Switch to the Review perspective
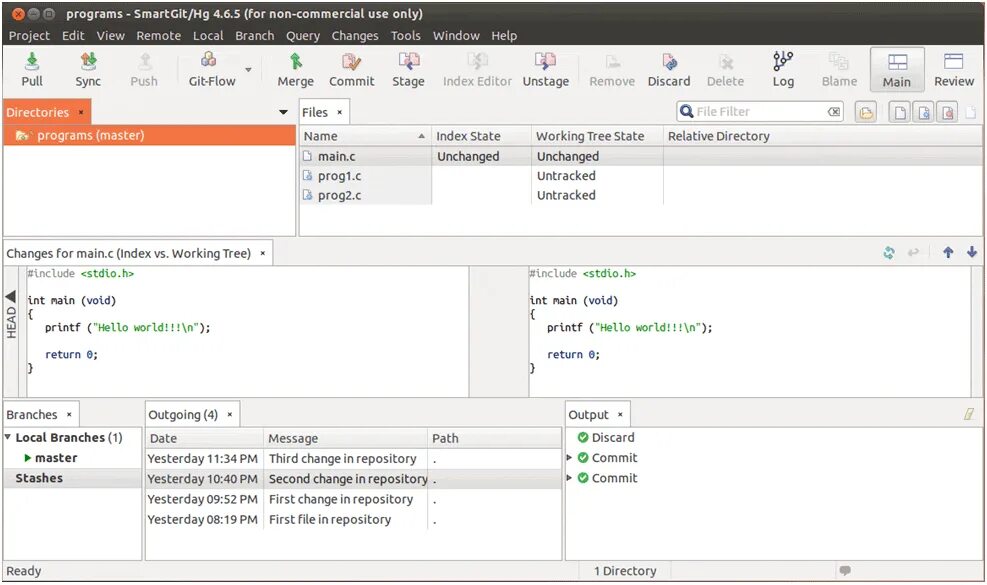Screen dimensions: 987x585 [x=954, y=69]
